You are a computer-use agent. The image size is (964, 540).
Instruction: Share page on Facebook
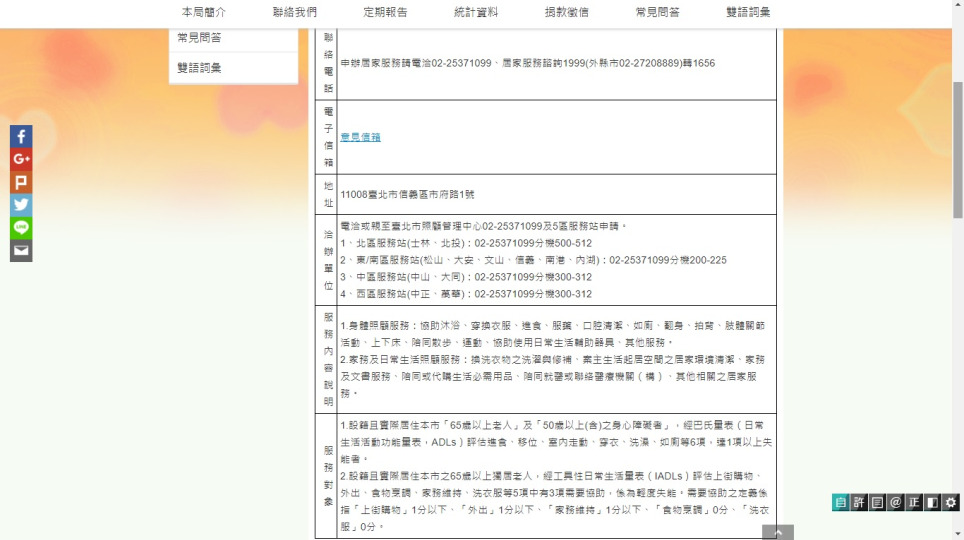(x=21, y=136)
